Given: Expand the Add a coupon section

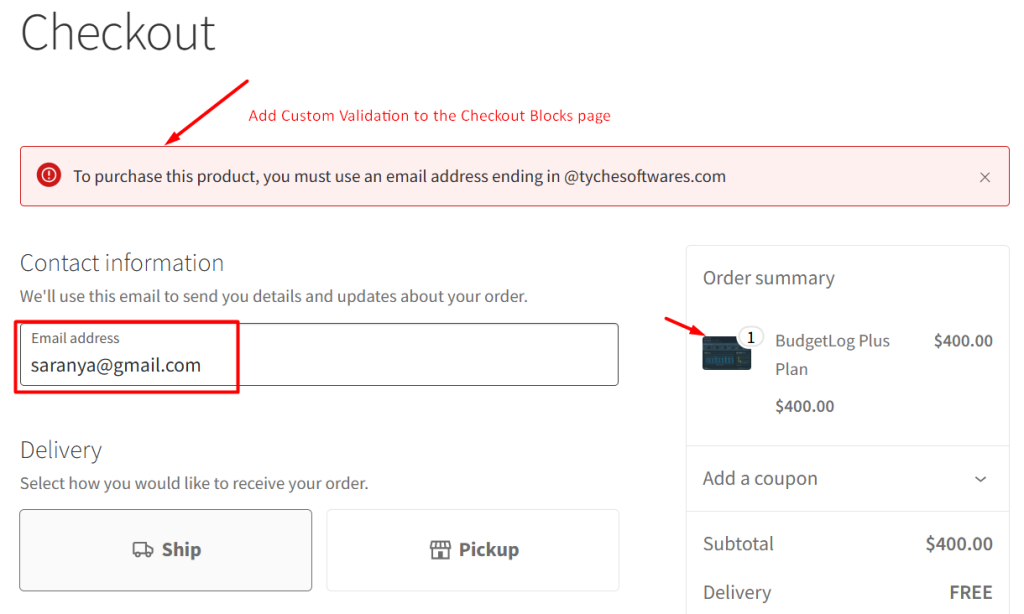Looking at the screenshot, I should 760,478.
